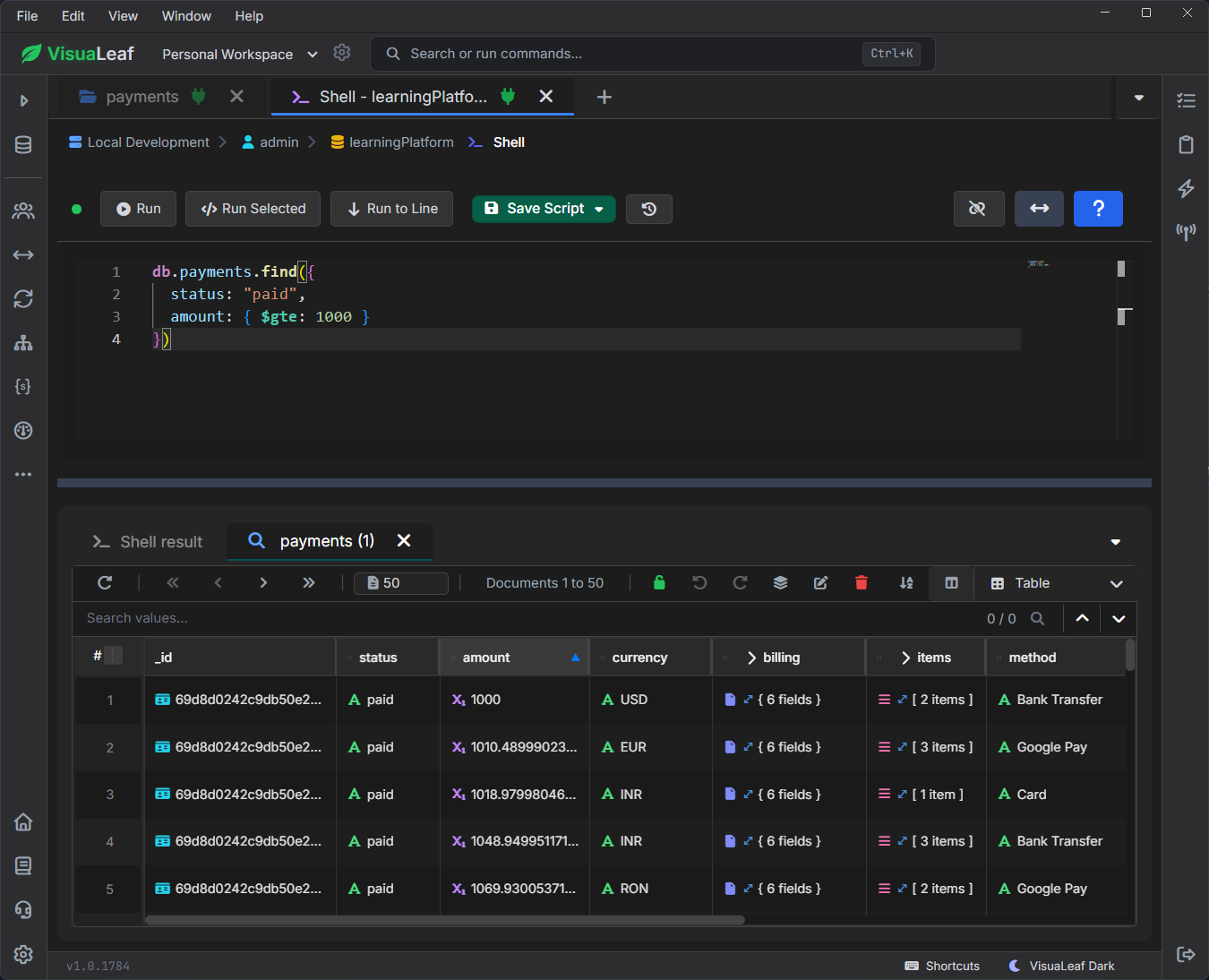1209x980 pixels.
Task: Toggle the green unlock editing icon
Action: click(659, 583)
